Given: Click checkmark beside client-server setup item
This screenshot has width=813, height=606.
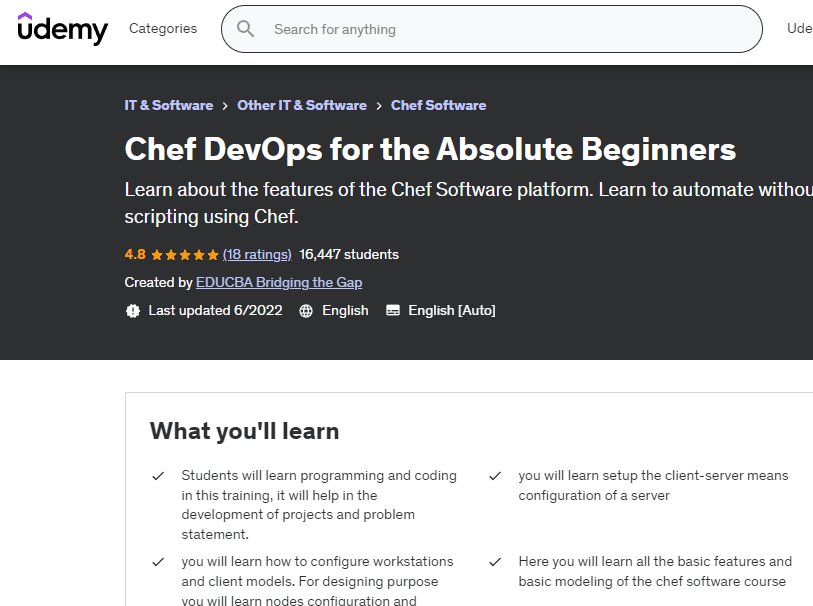Looking at the screenshot, I should [495, 476].
